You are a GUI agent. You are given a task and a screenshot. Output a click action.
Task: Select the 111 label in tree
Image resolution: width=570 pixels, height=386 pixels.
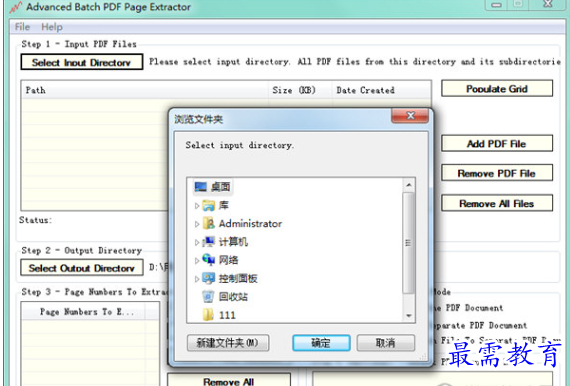point(227,315)
